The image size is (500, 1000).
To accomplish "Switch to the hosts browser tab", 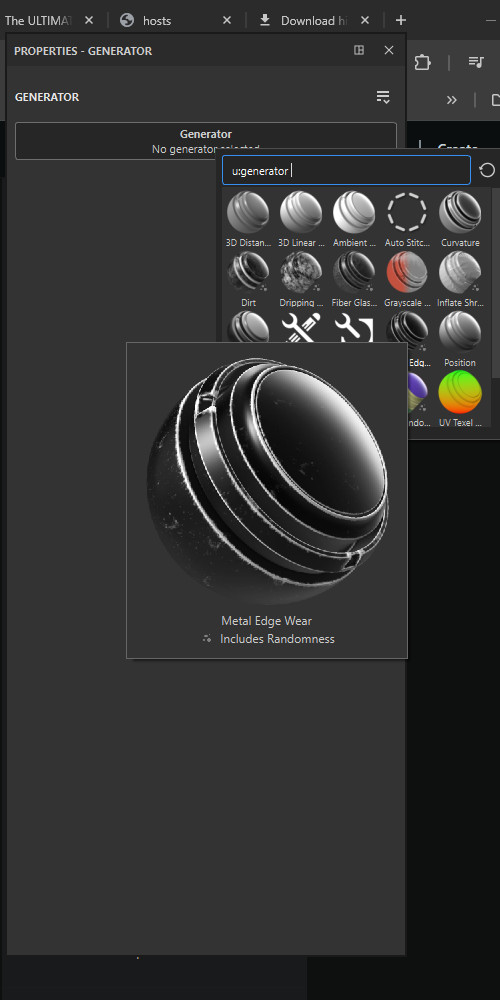I will tap(157, 20).
